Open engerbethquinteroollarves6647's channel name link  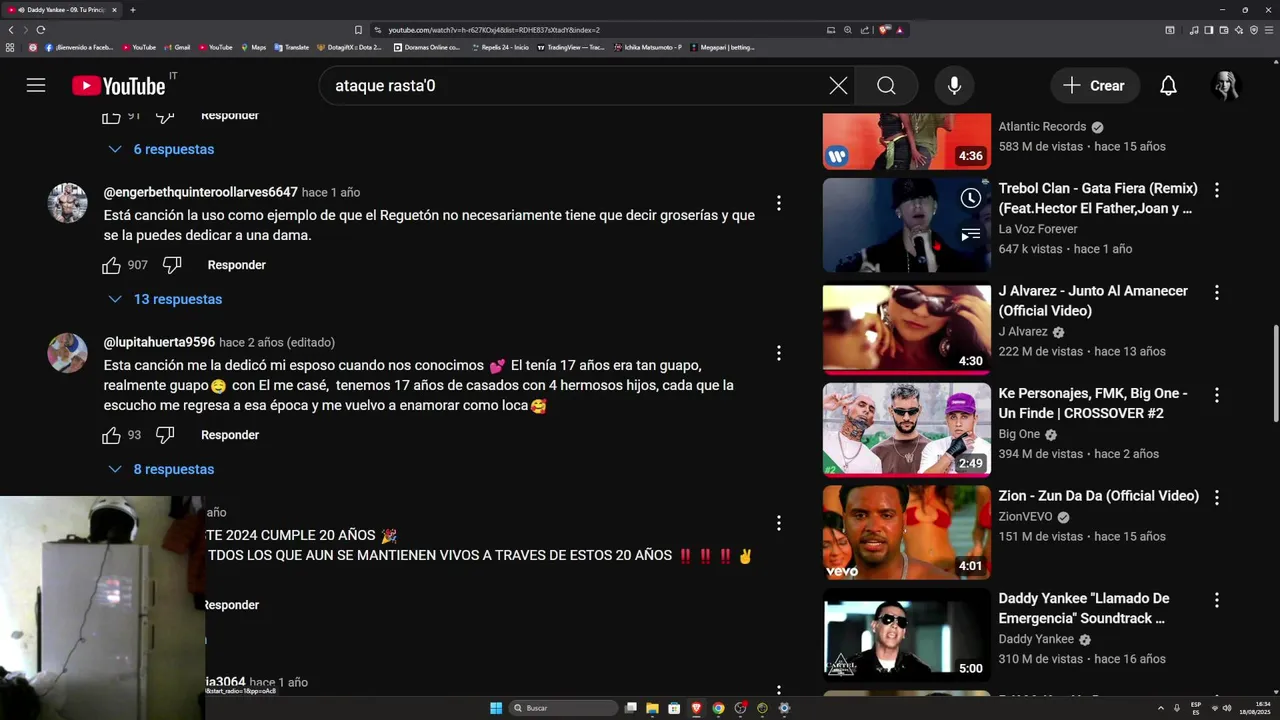pyautogui.click(x=201, y=192)
